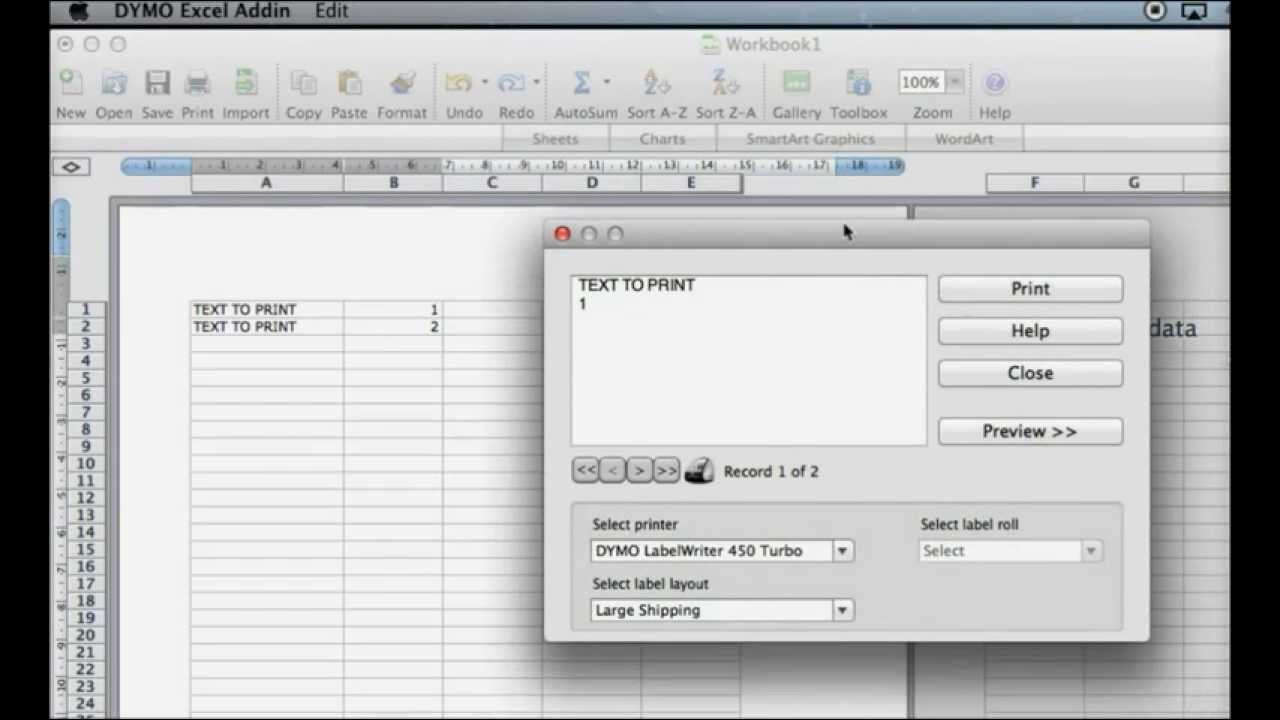Viewport: 1280px width, 720px height.
Task: Click the Help toolbar icon
Action: click(994, 82)
